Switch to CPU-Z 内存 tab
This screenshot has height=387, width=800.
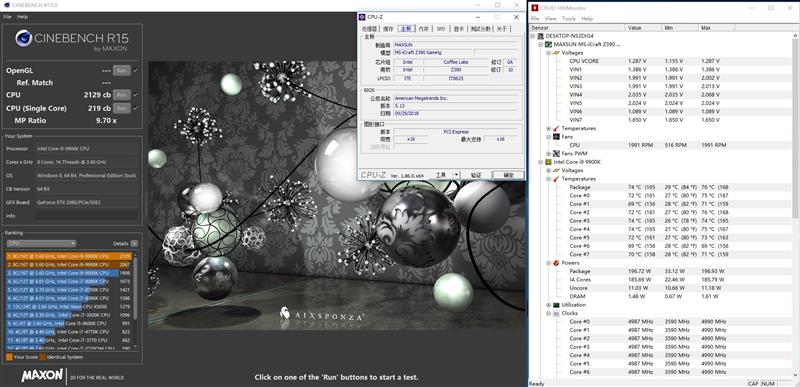coord(423,29)
